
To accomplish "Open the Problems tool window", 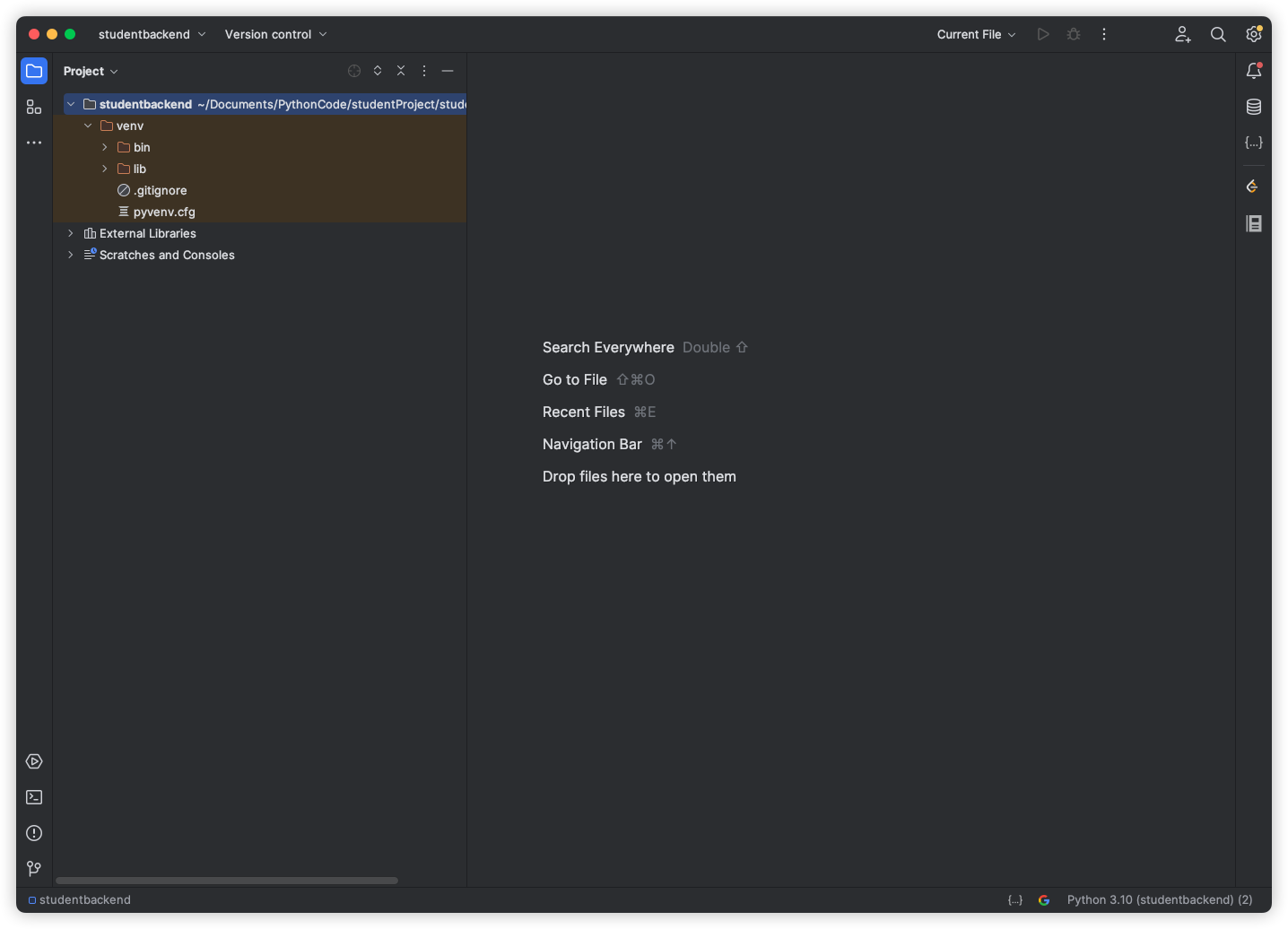I will pyautogui.click(x=34, y=833).
